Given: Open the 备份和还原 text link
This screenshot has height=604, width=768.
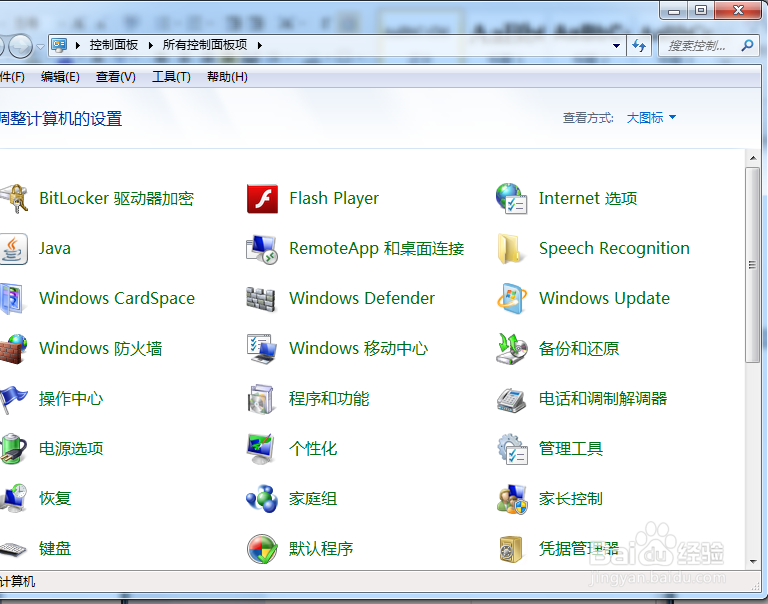Looking at the screenshot, I should [579, 349].
